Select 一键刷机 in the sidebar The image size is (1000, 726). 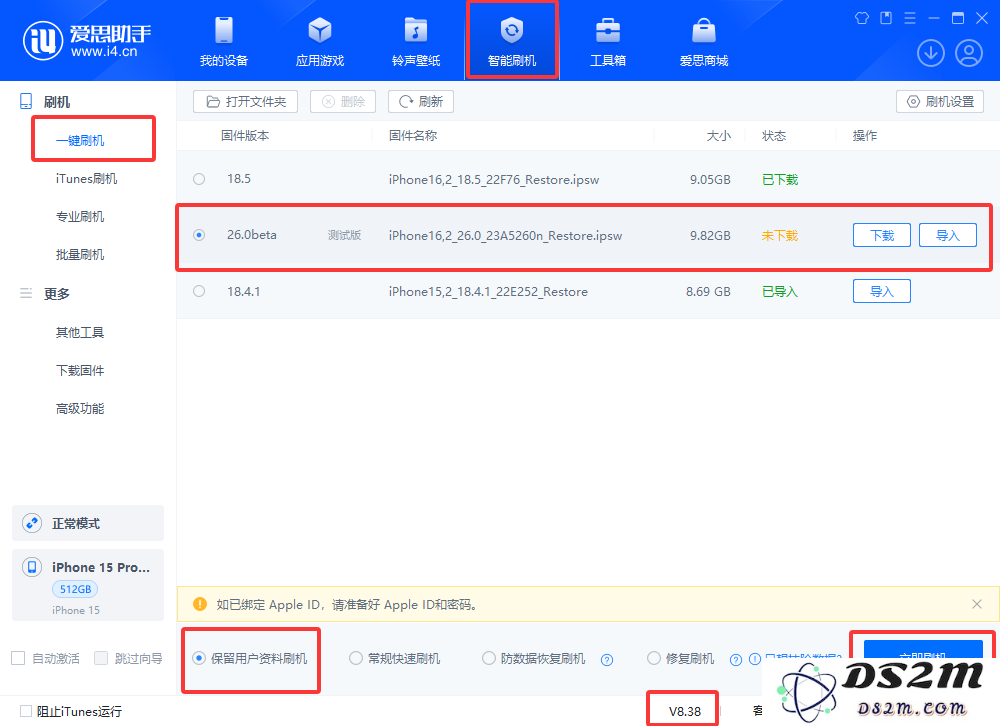[80, 140]
